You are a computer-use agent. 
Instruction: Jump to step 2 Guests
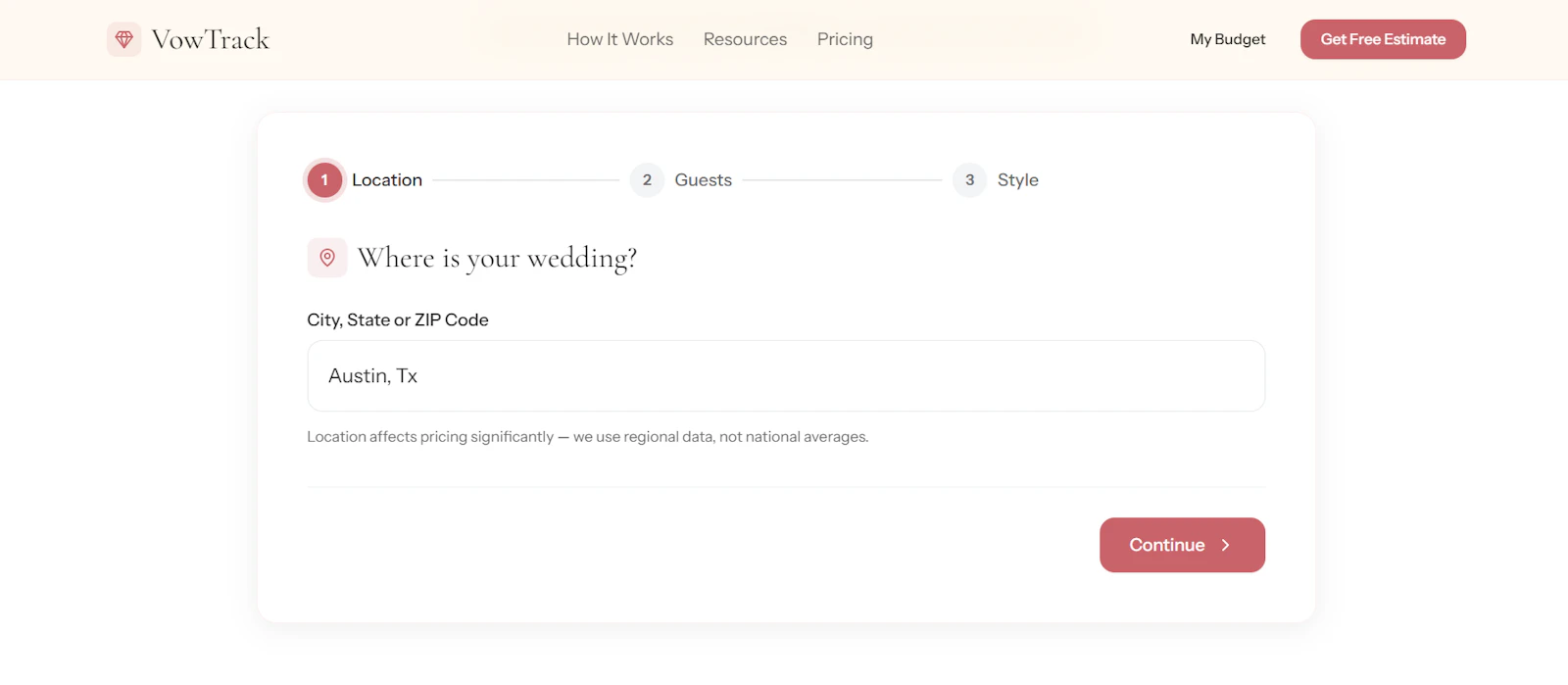pos(681,180)
